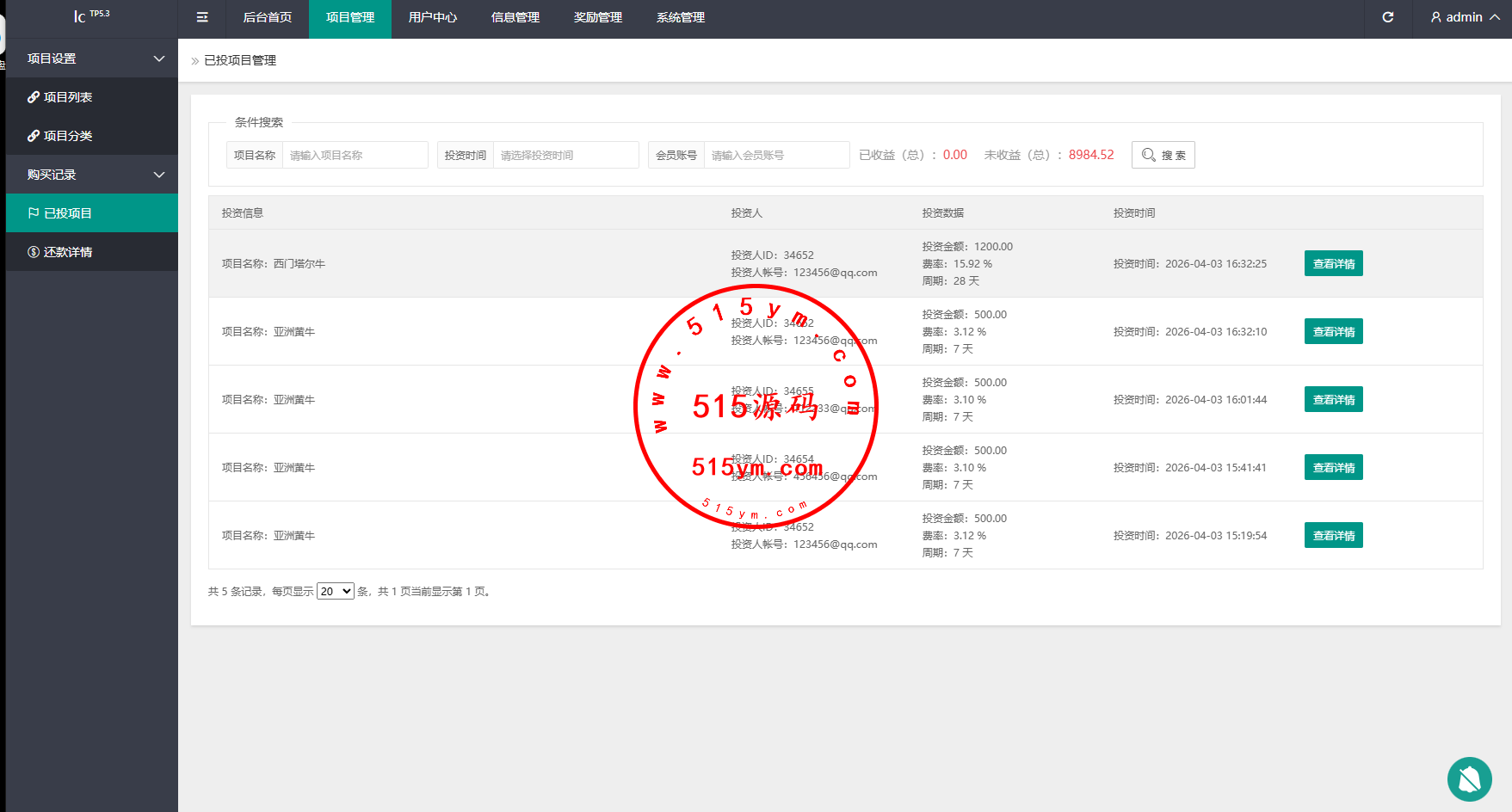Viewport: 1512px width, 812px height.
Task: Click the refresh icon in top bar
Action: pos(1387,17)
